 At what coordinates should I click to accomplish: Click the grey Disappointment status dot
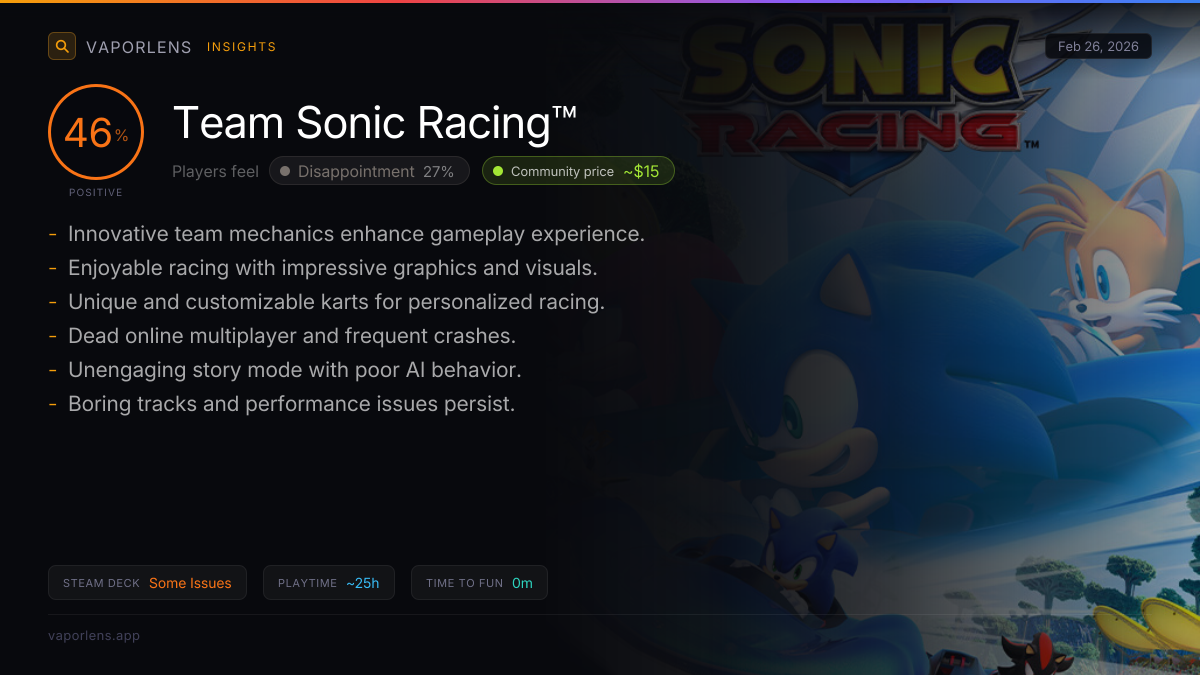click(285, 171)
